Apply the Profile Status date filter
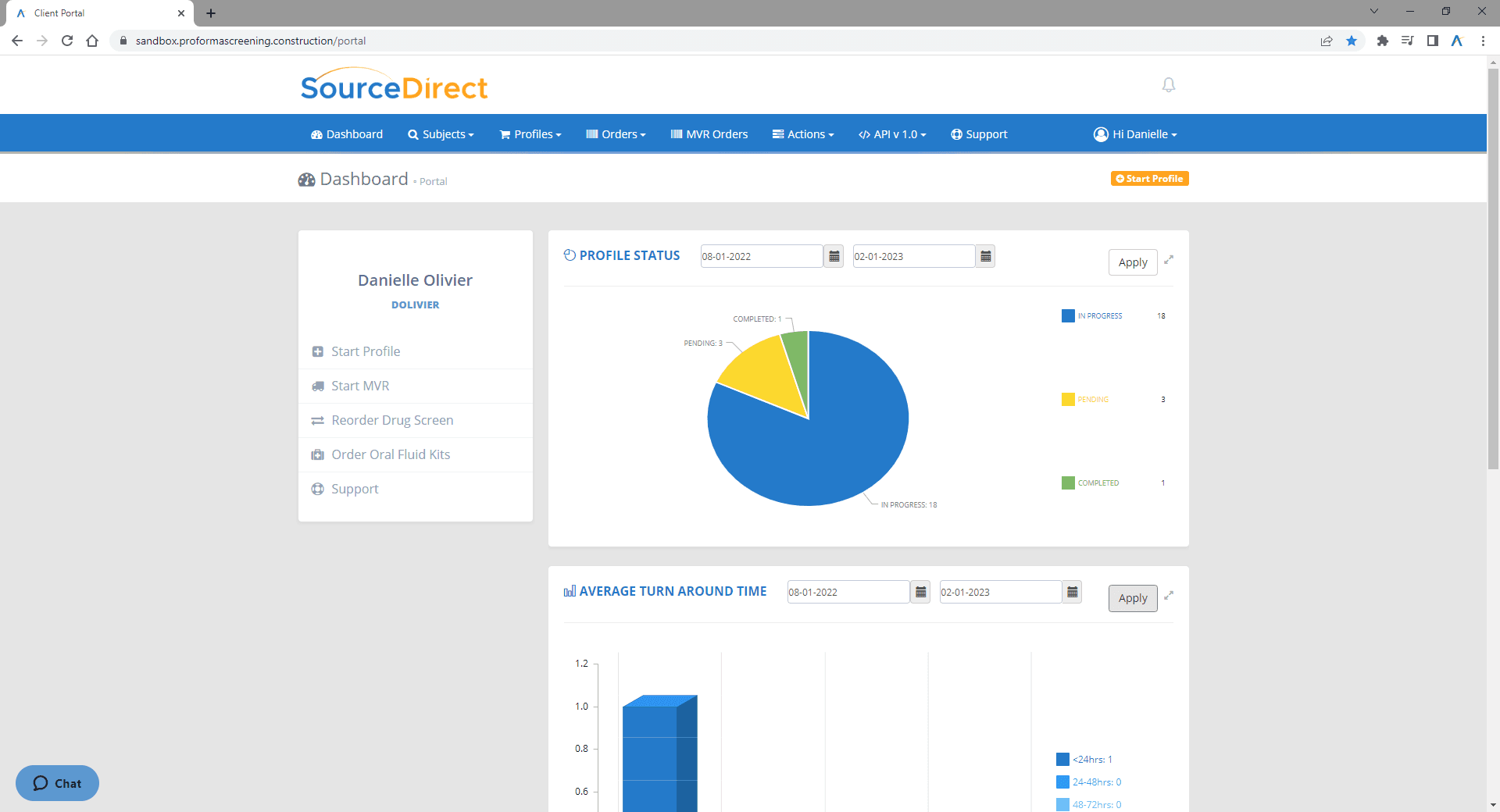 click(x=1132, y=262)
